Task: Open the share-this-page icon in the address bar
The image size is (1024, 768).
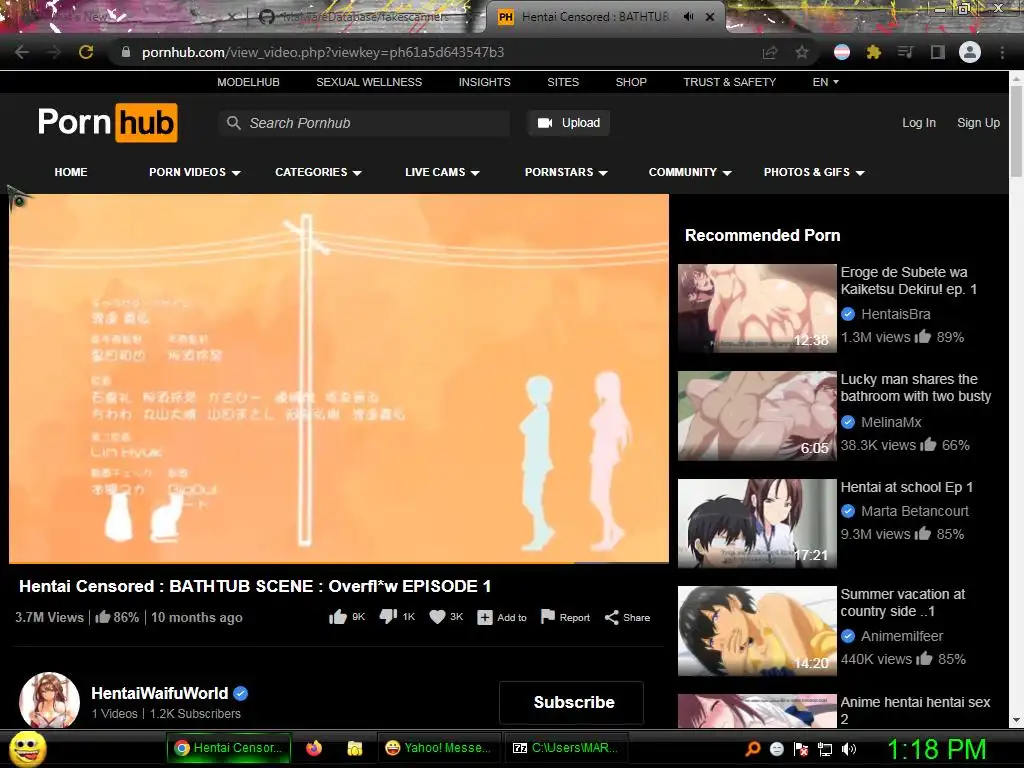Action: pos(770,52)
